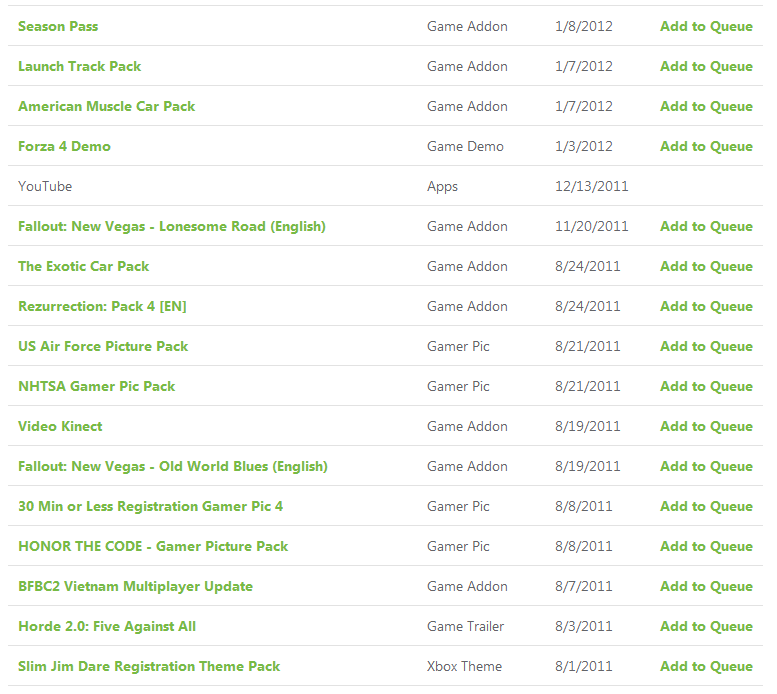Open American Muscle Car Pack
The width and height of the screenshot is (777, 694).
pyautogui.click(x=107, y=107)
